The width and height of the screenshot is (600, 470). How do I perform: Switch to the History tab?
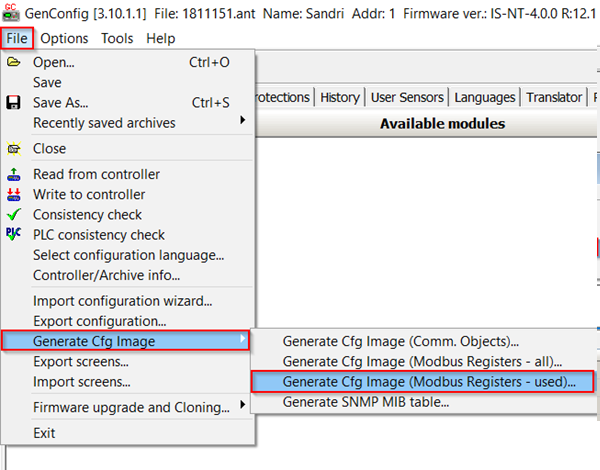[340, 97]
